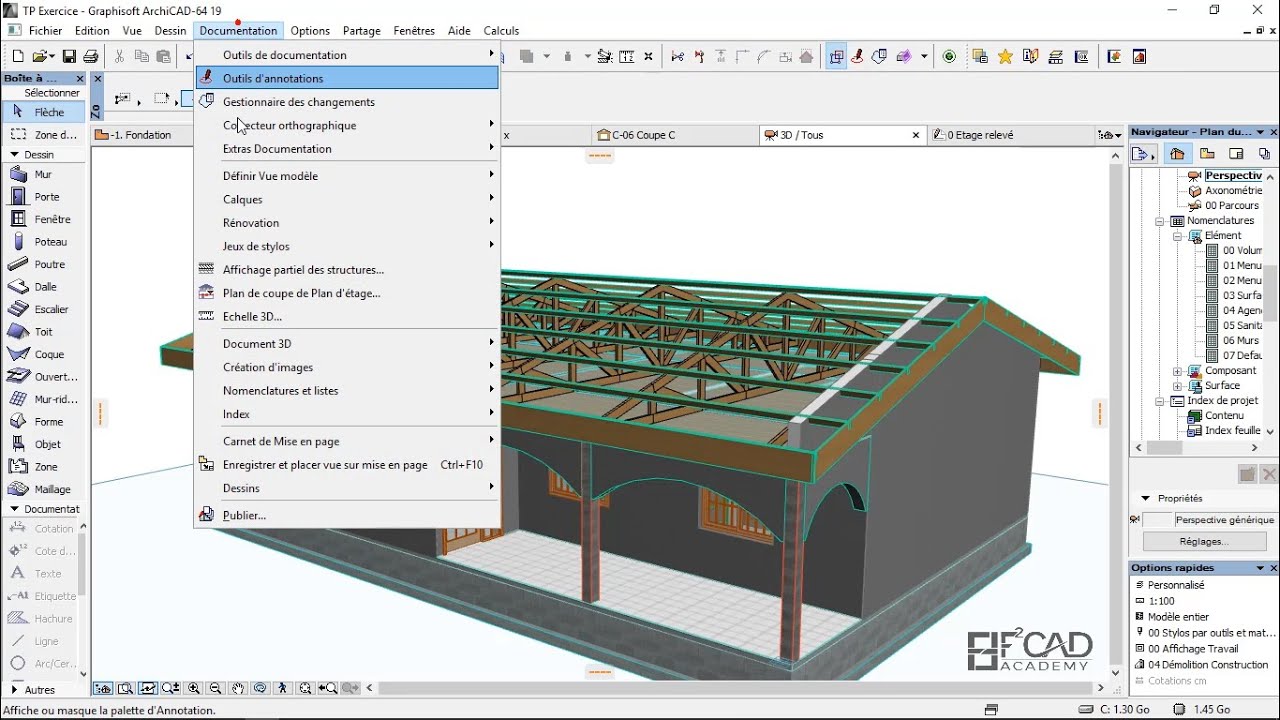The width and height of the screenshot is (1280, 720).
Task: Open the View Map in Navigateur
Action: click(1207, 153)
